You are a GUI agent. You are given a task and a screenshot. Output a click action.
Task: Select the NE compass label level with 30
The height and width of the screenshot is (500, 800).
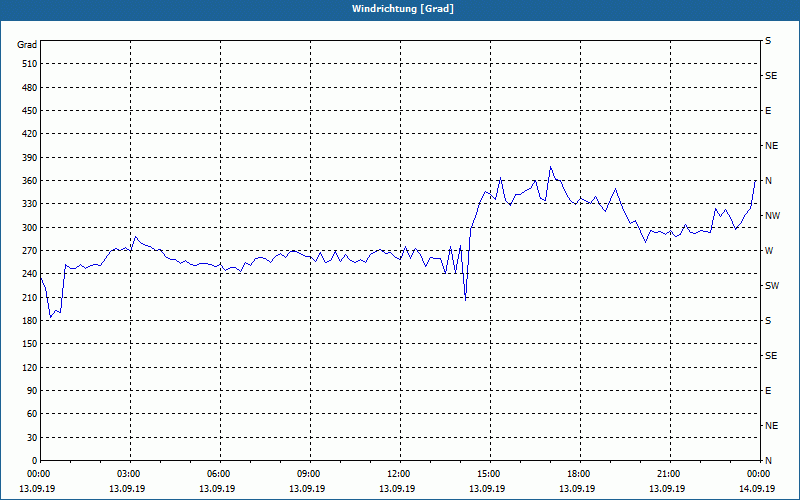(x=772, y=426)
